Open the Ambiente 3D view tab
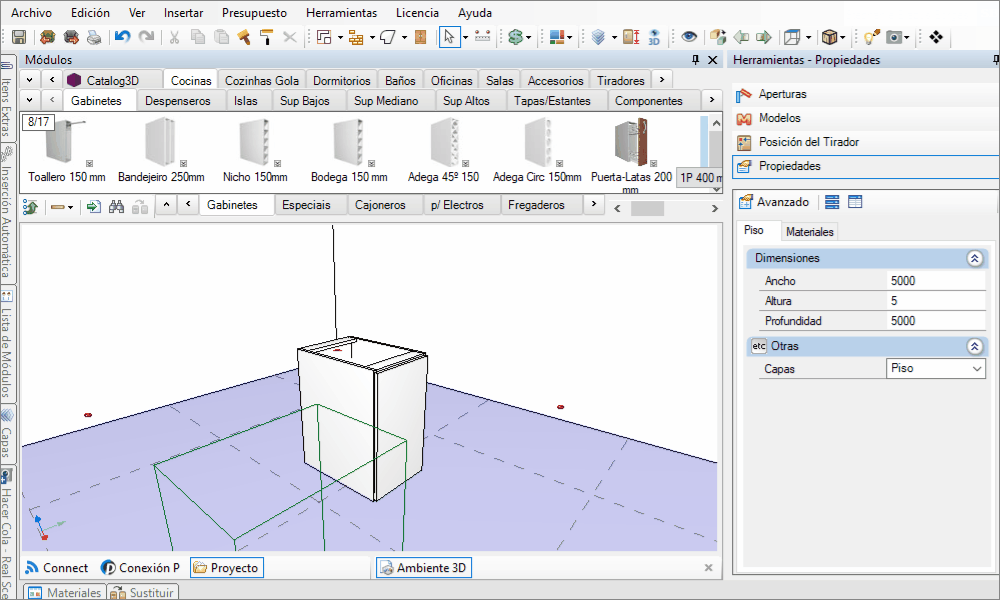 point(423,567)
